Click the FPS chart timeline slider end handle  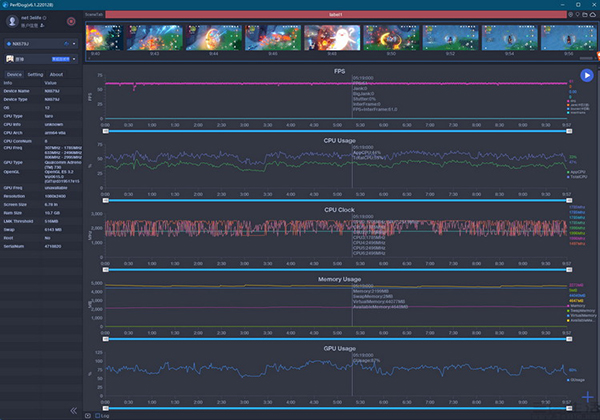[x=571, y=131]
